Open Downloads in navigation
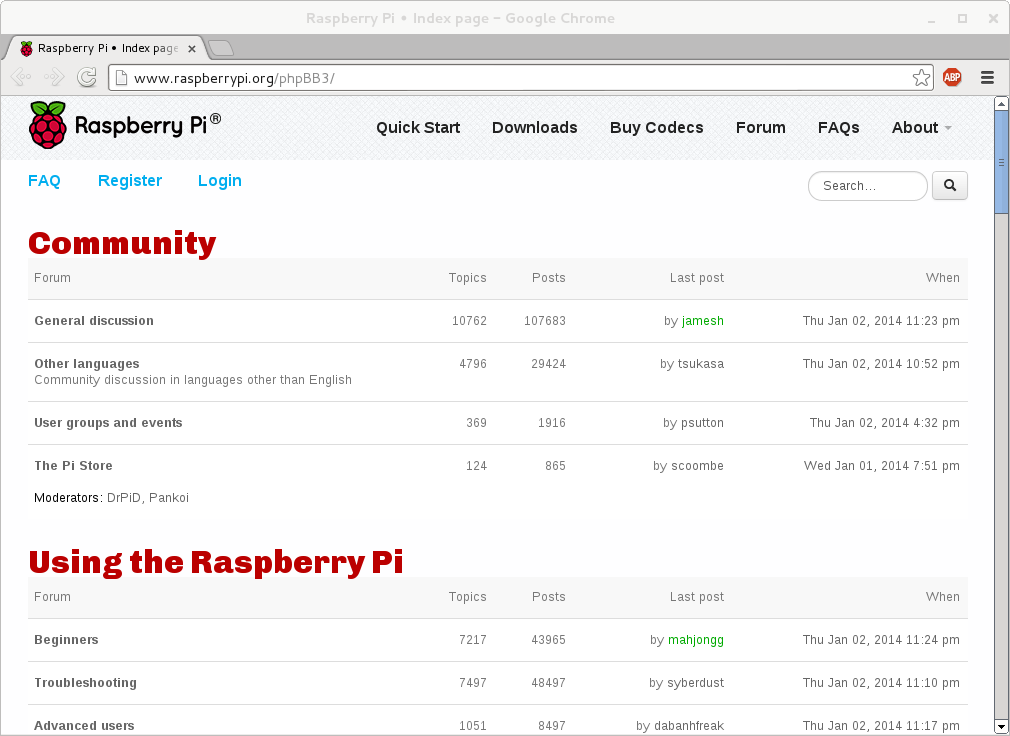The width and height of the screenshot is (1010, 736). (535, 127)
